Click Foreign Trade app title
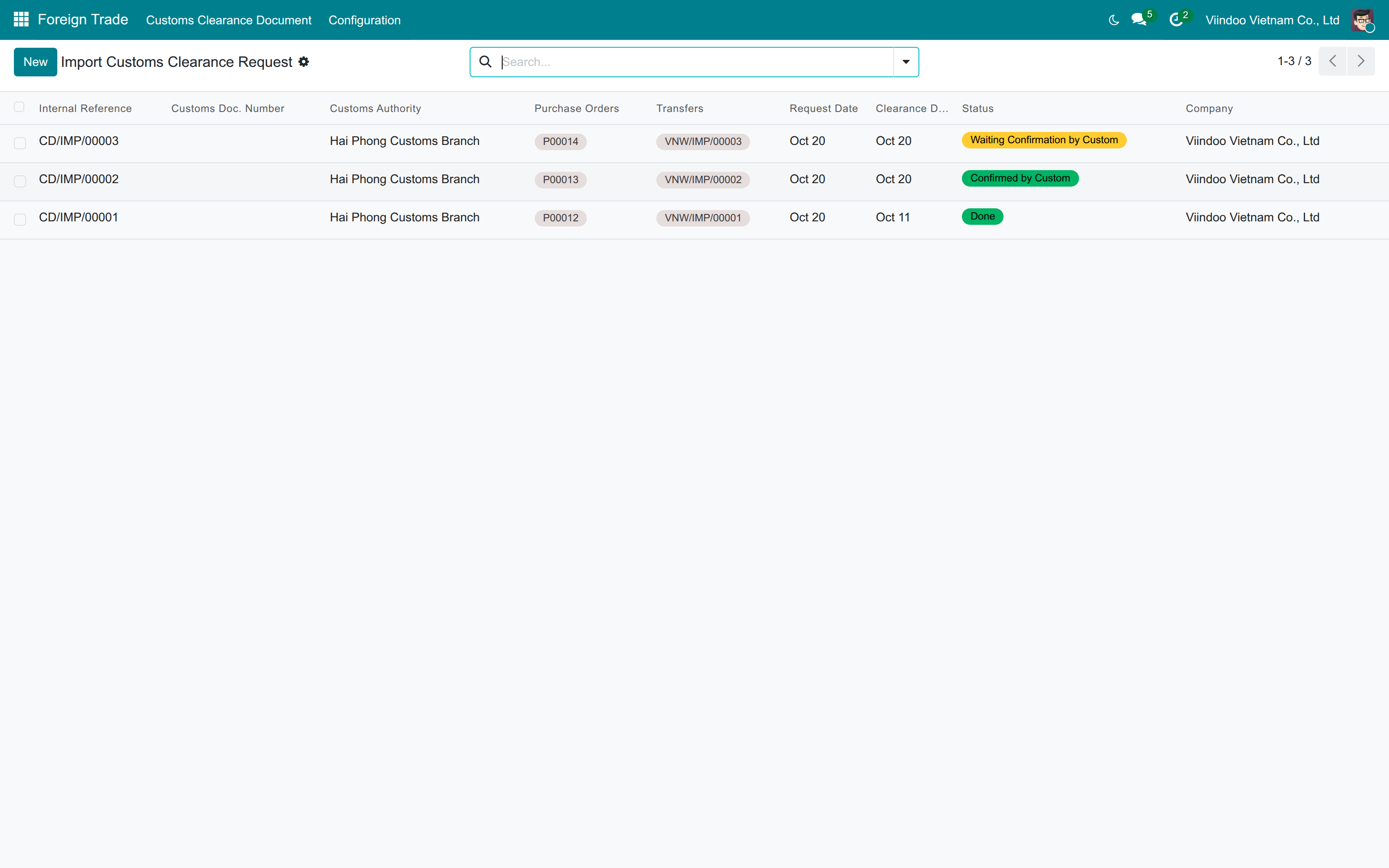This screenshot has height=868, width=1389. click(82, 20)
